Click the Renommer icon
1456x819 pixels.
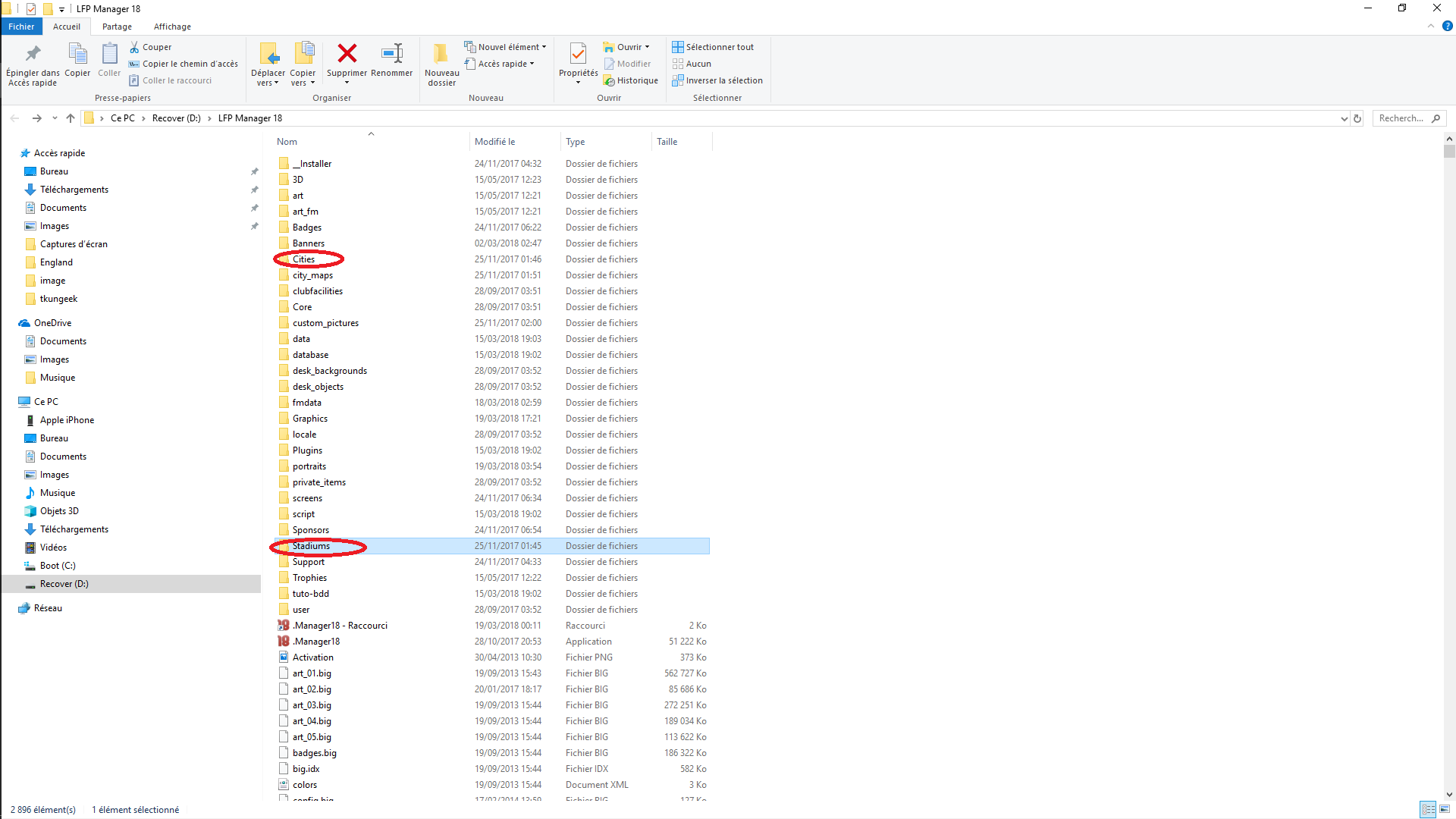click(x=392, y=53)
